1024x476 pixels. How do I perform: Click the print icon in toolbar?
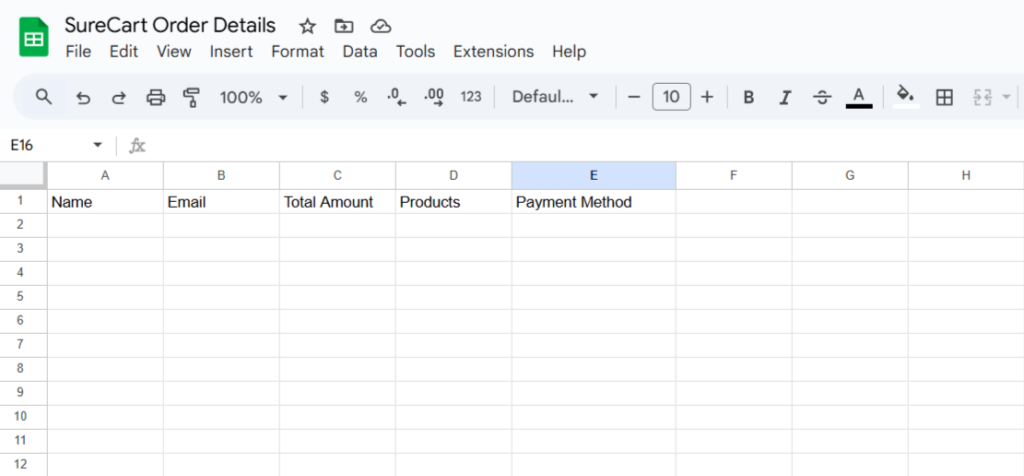[x=155, y=97]
